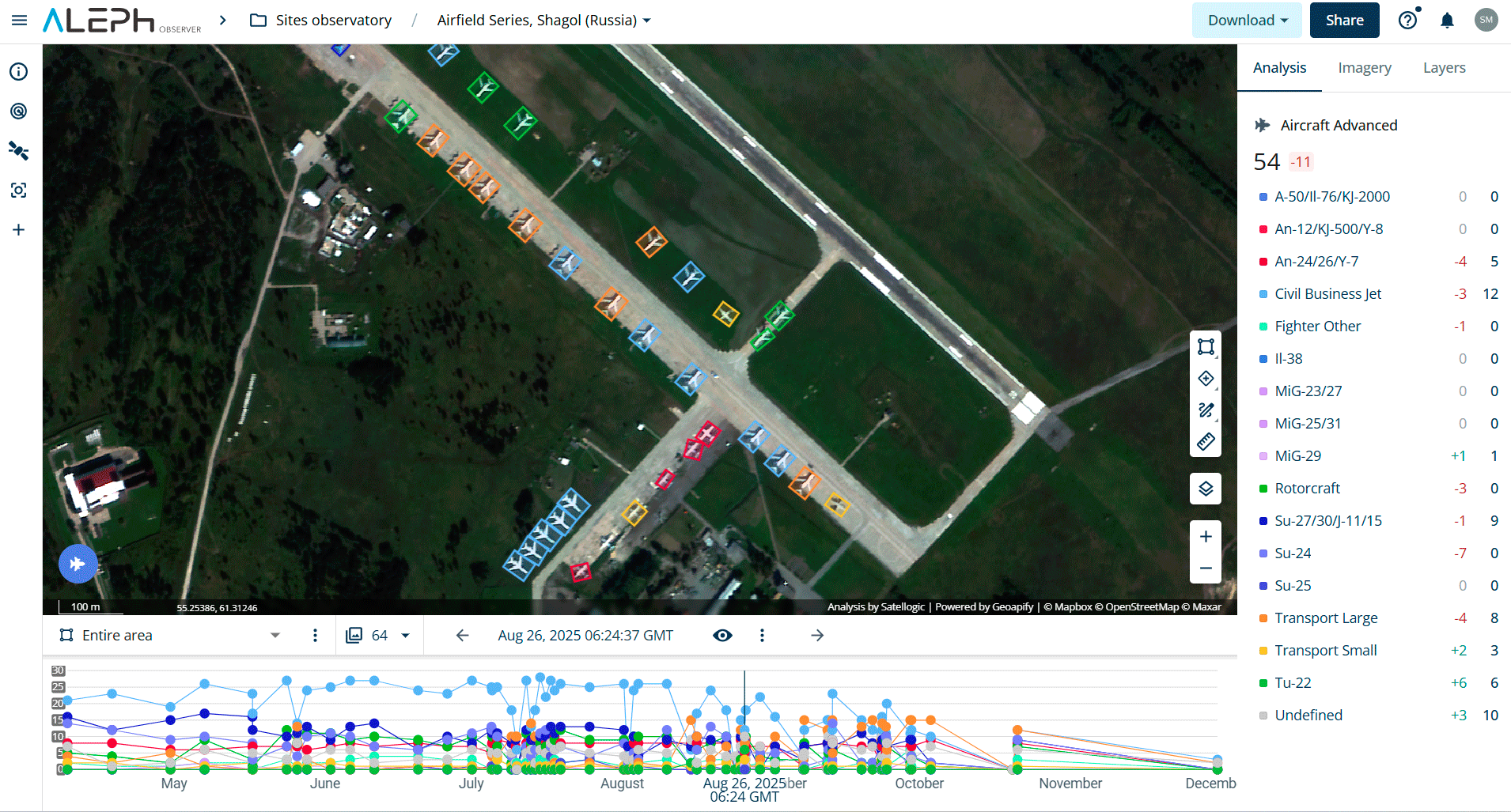Screen dimensions: 1511x812
Task: Select the ruler measurement tool
Action: [1206, 442]
